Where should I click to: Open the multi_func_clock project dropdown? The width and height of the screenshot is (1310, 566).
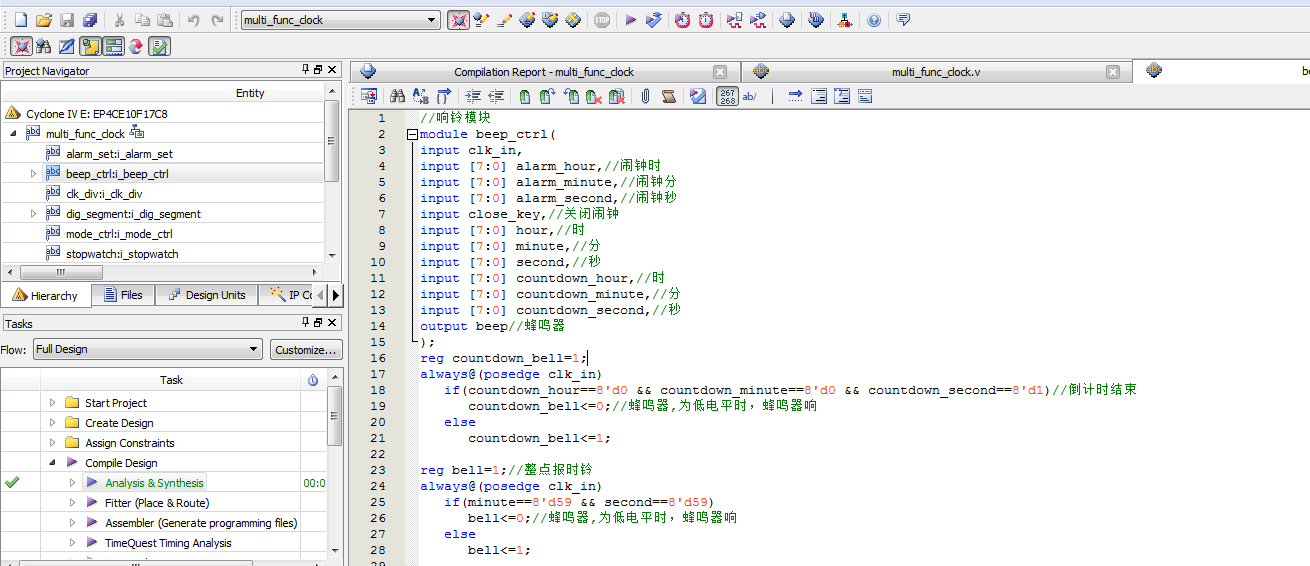[432, 20]
